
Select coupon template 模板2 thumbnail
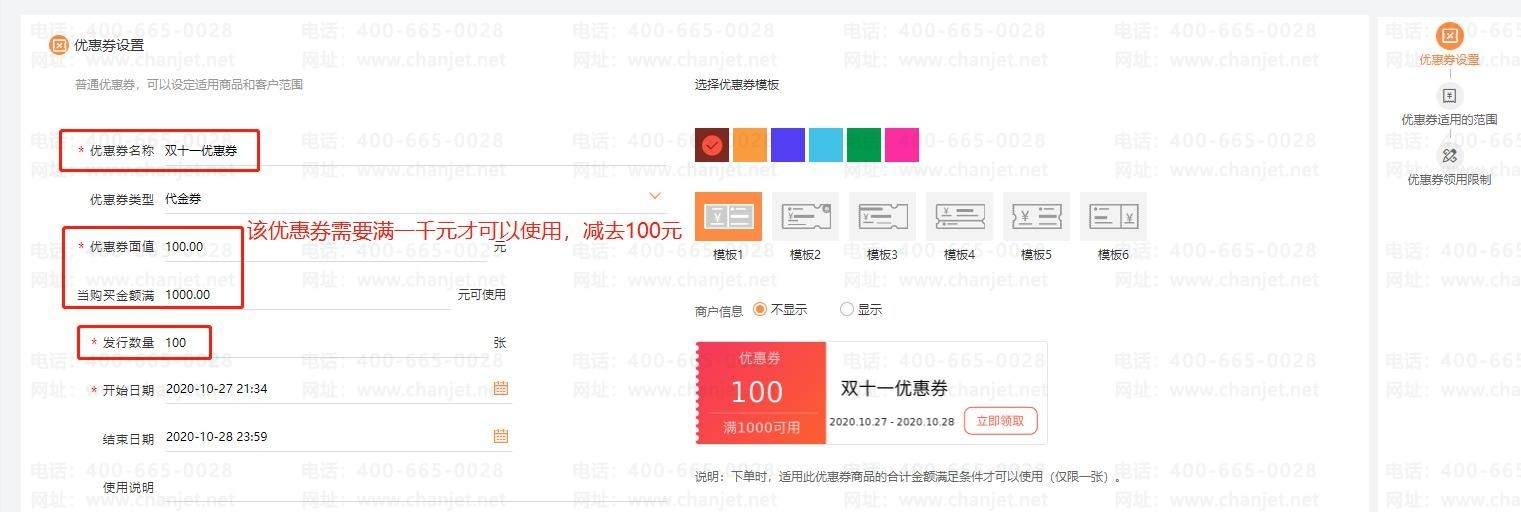click(805, 216)
